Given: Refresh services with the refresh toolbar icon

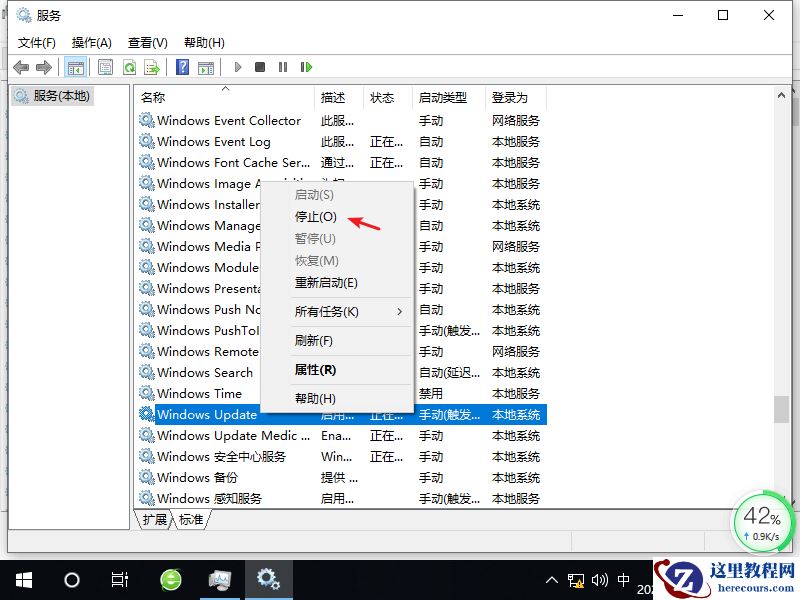Looking at the screenshot, I should [131, 67].
